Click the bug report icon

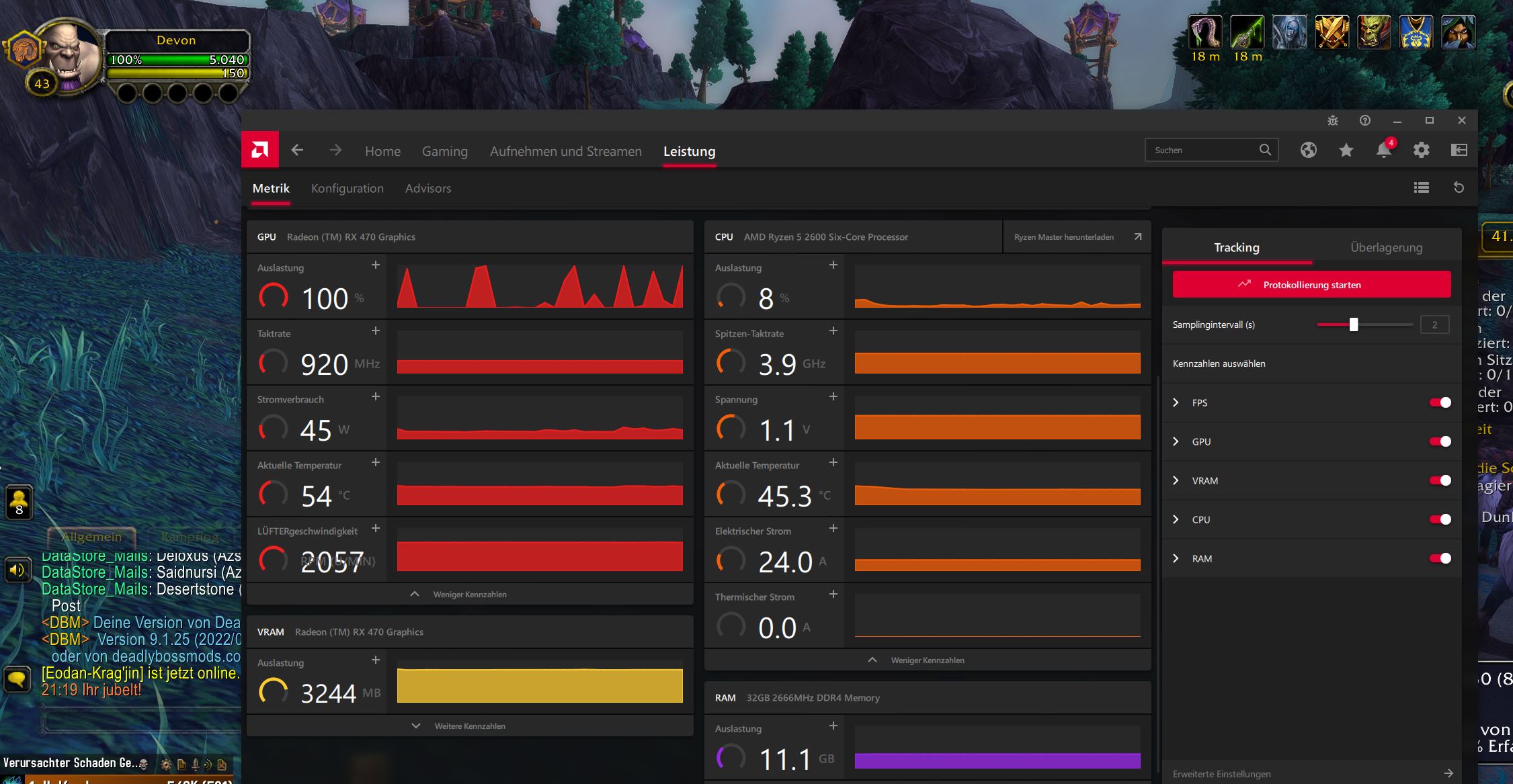point(1332,120)
